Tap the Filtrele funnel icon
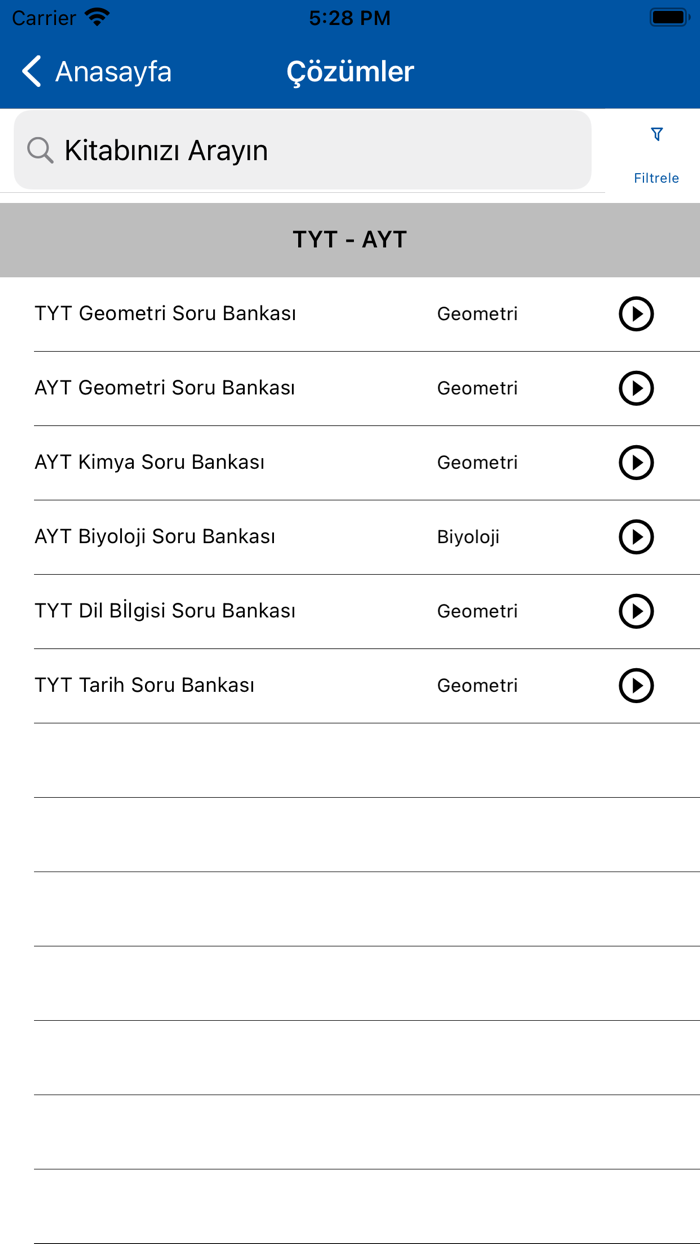The image size is (700, 1244). coord(656,134)
